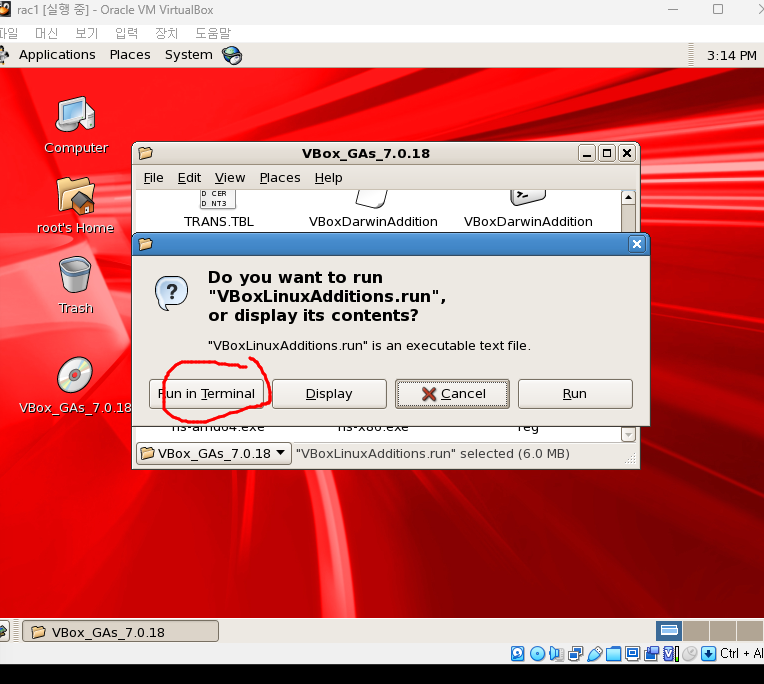764x684 pixels.
Task: Click VirtualBox optical drive status icon
Action: click(537, 654)
